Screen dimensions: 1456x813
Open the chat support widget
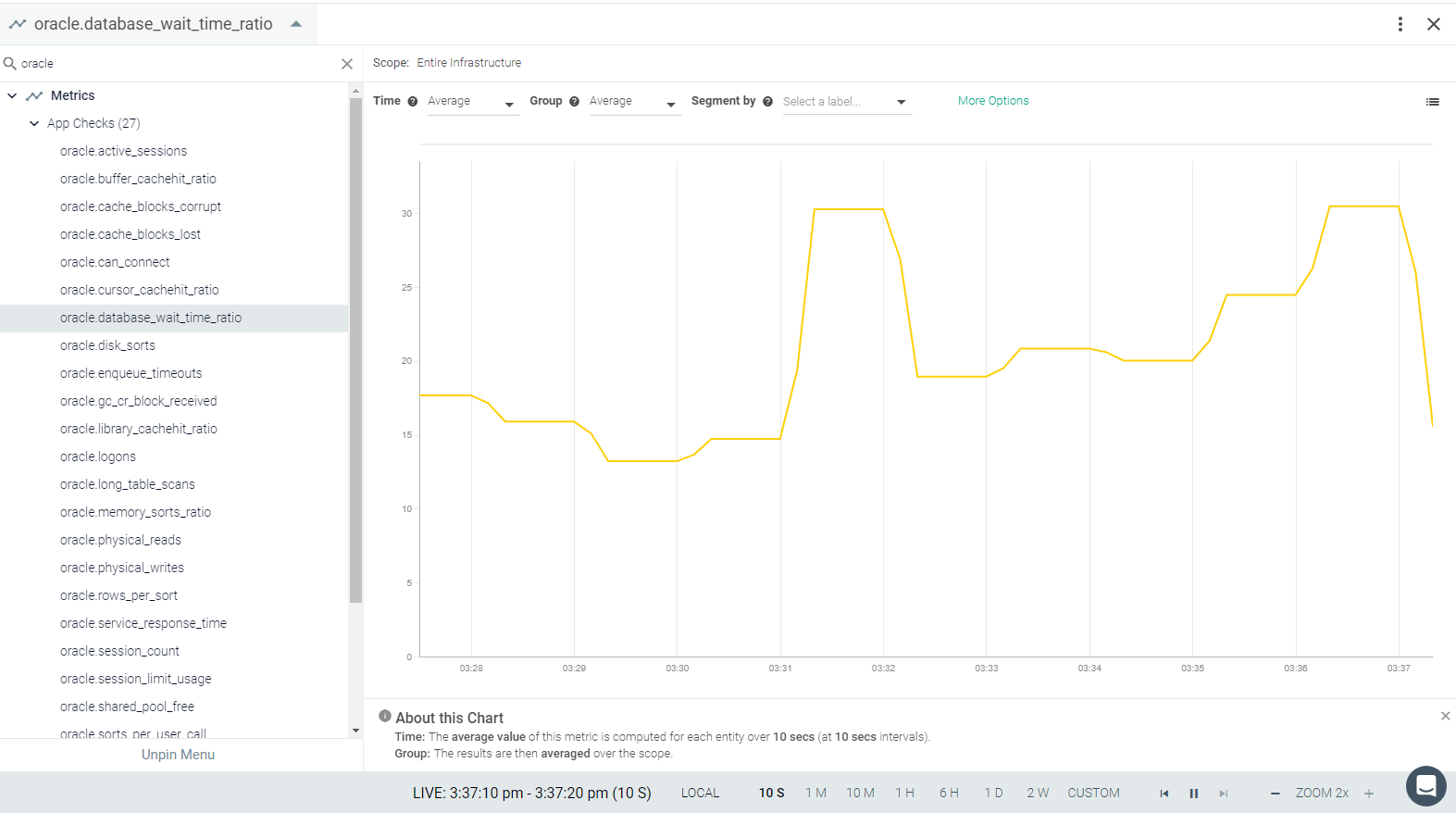1426,786
